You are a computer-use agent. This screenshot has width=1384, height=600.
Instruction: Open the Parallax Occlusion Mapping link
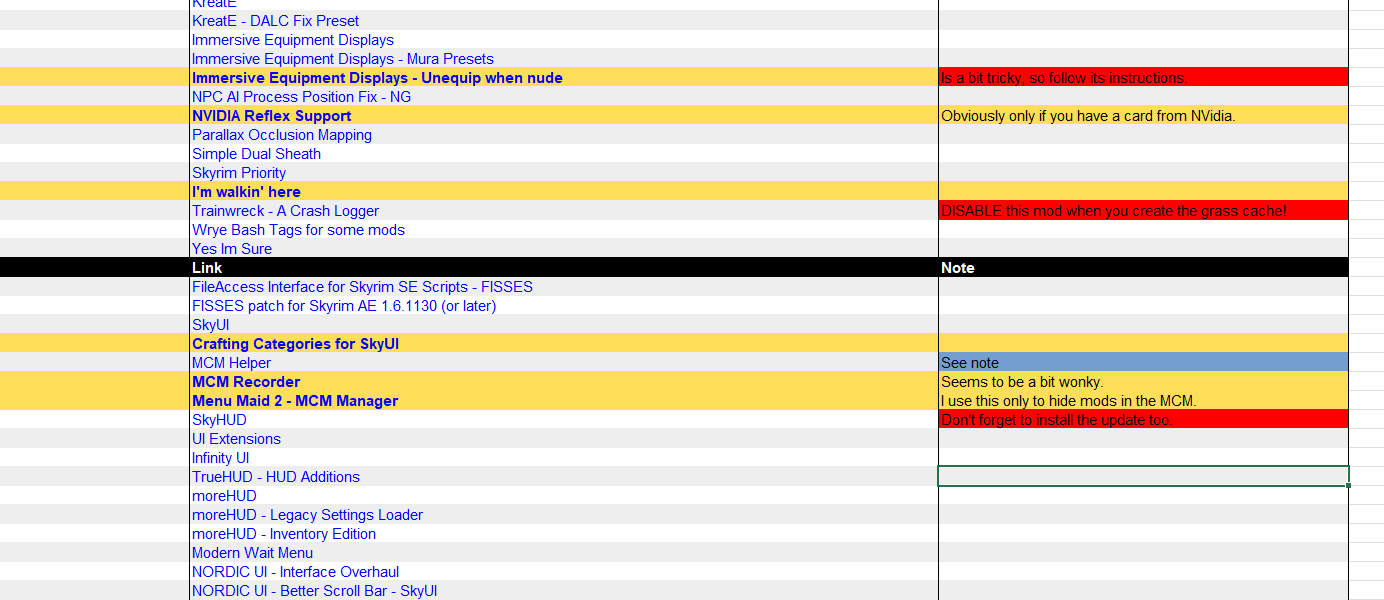point(282,135)
